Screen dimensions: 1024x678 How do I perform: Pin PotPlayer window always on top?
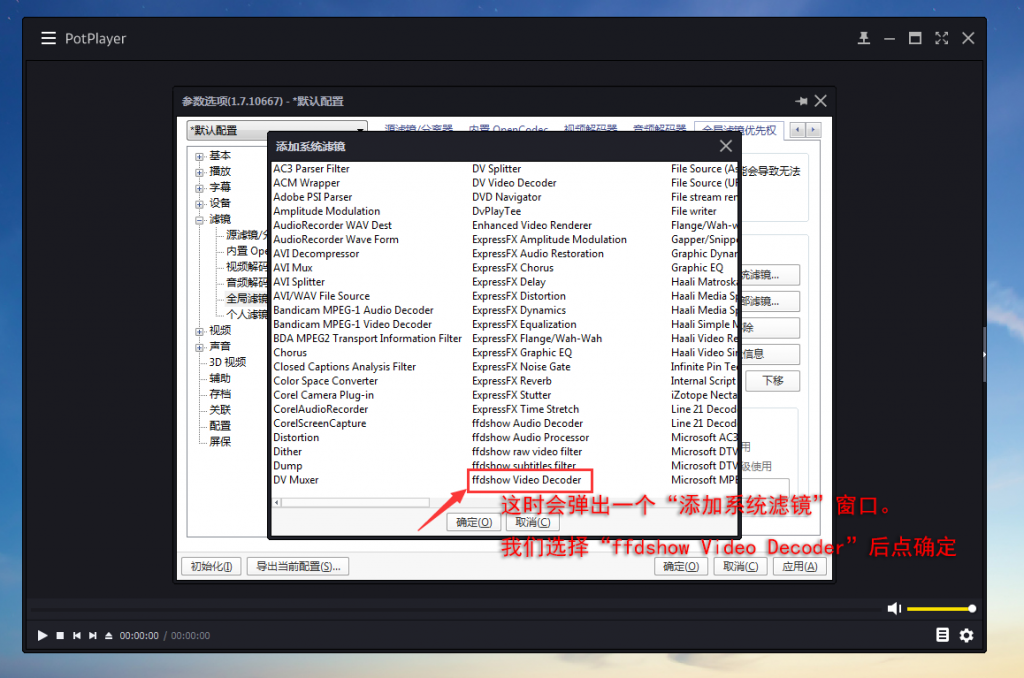pos(863,39)
